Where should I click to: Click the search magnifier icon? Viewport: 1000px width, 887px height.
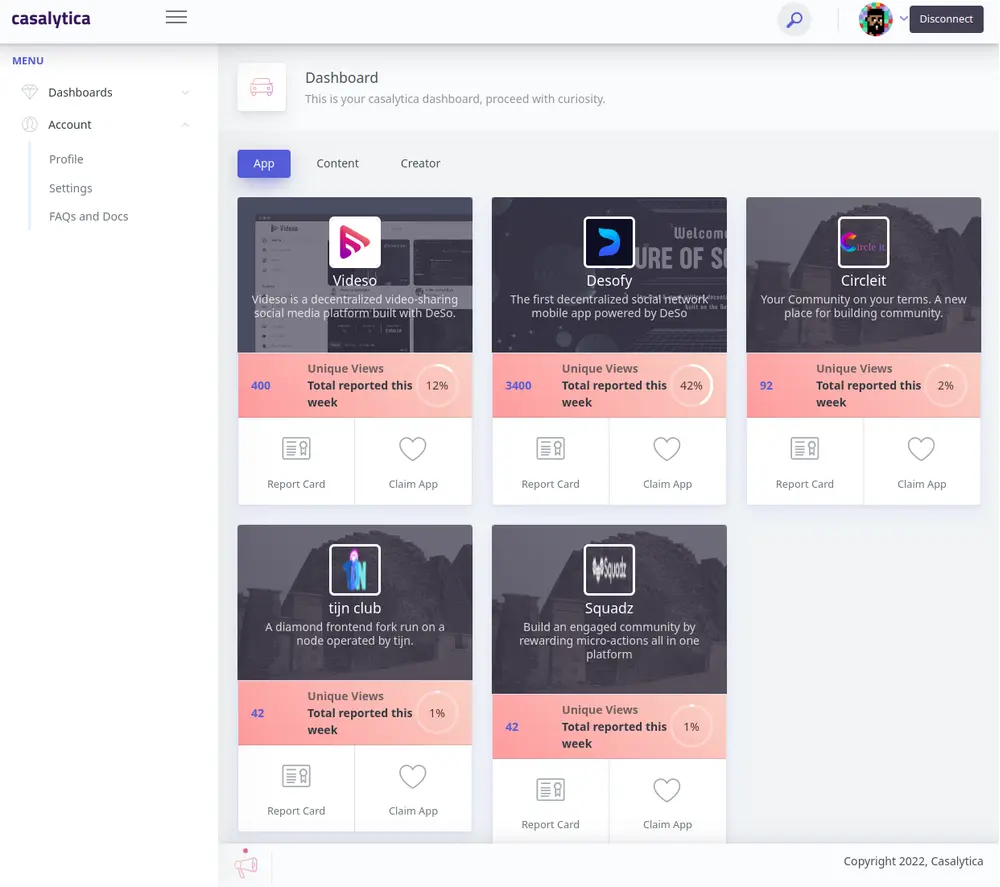794,19
